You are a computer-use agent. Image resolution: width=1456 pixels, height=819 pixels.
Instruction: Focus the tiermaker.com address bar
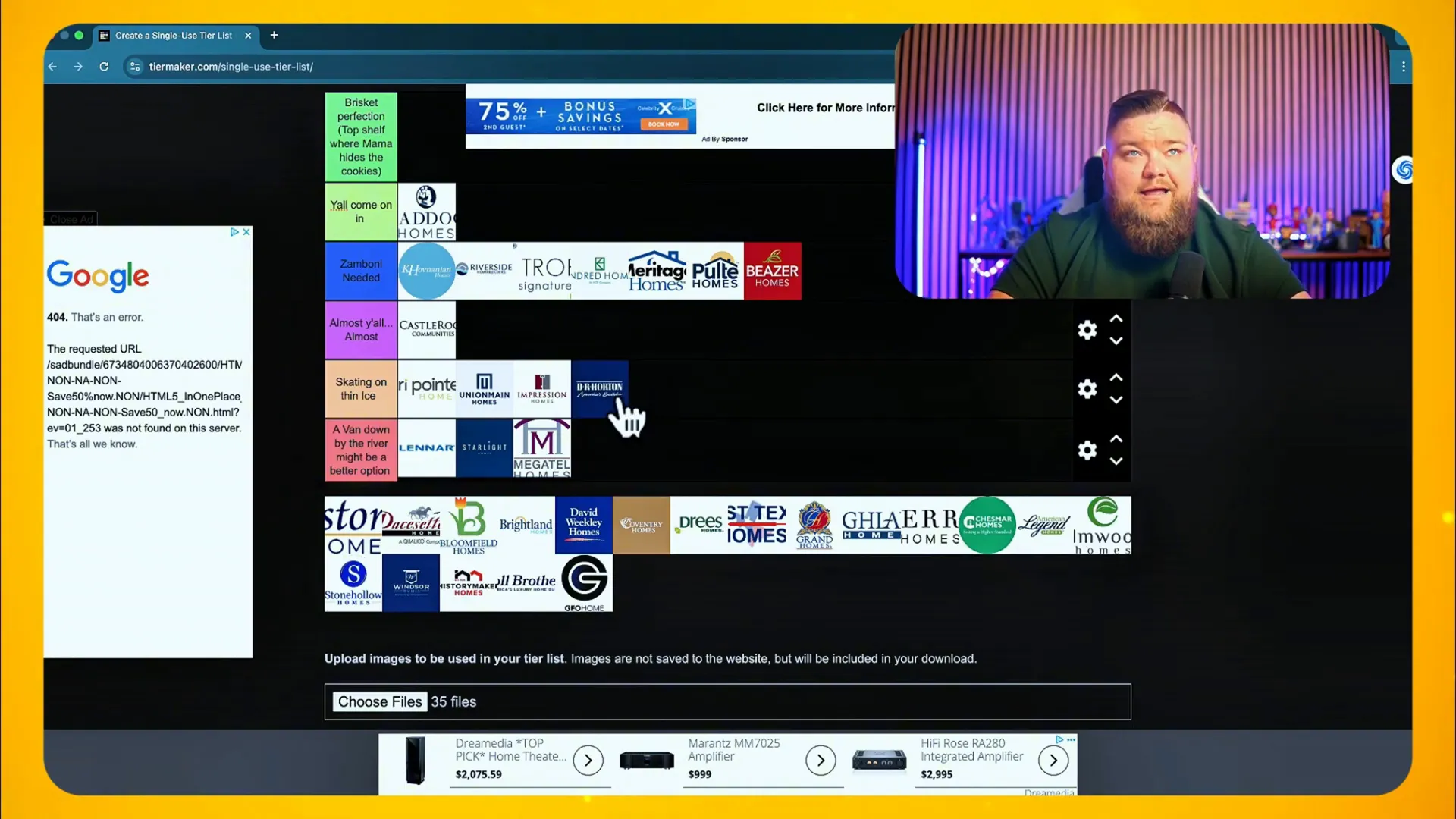231,67
